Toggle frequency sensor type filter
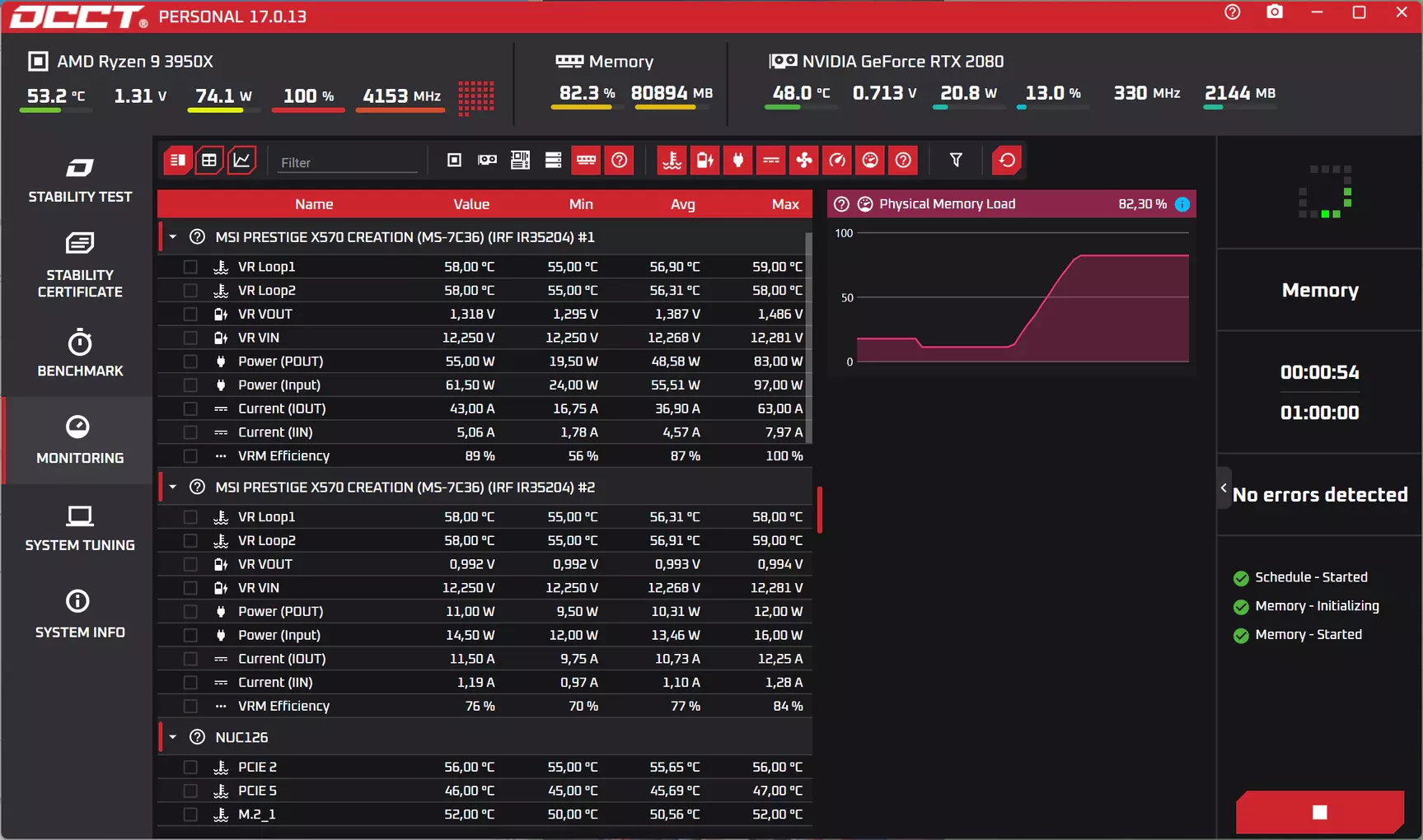 pos(837,161)
